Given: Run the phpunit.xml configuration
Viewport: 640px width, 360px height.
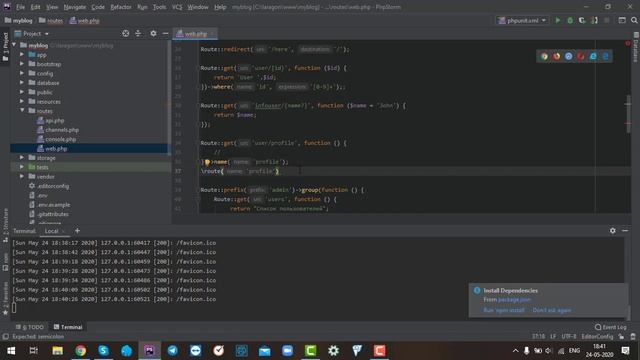Looking at the screenshot, I should click(x=558, y=20).
